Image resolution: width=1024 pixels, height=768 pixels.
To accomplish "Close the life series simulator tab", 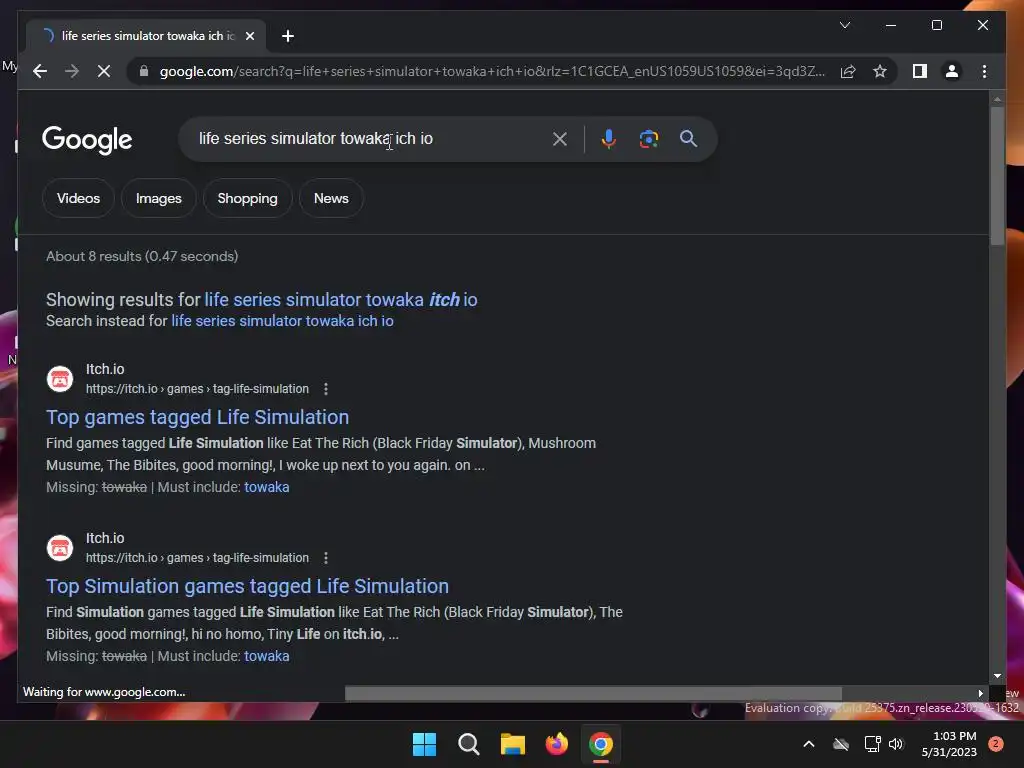I will 249,36.
